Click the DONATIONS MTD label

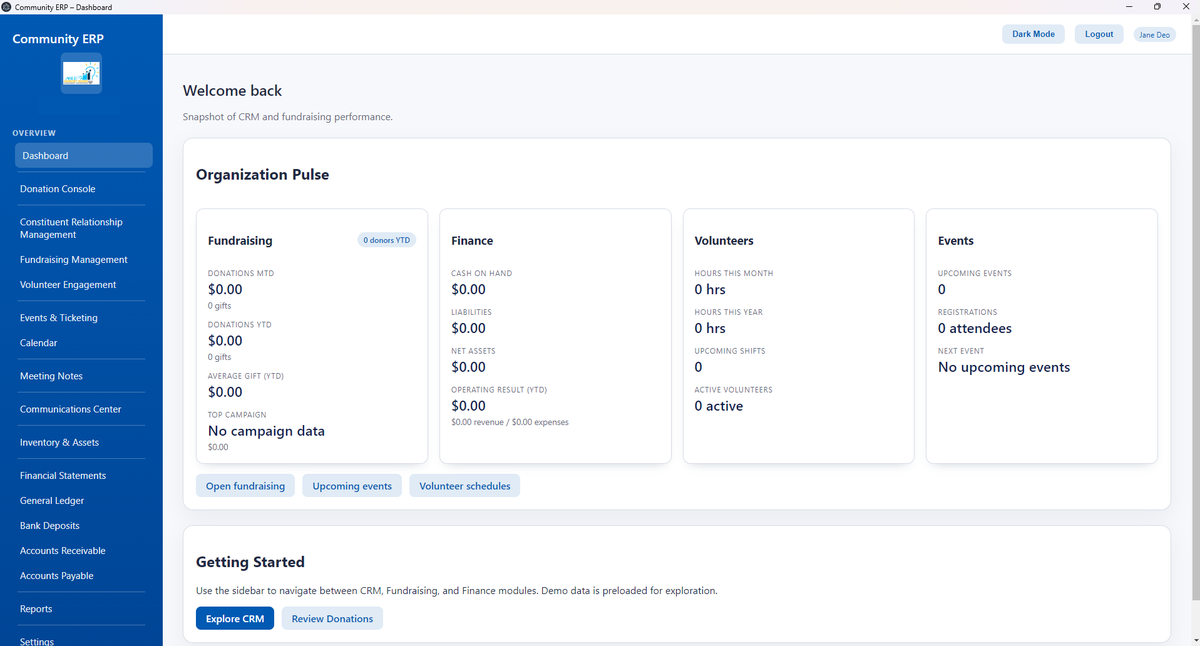(241, 273)
